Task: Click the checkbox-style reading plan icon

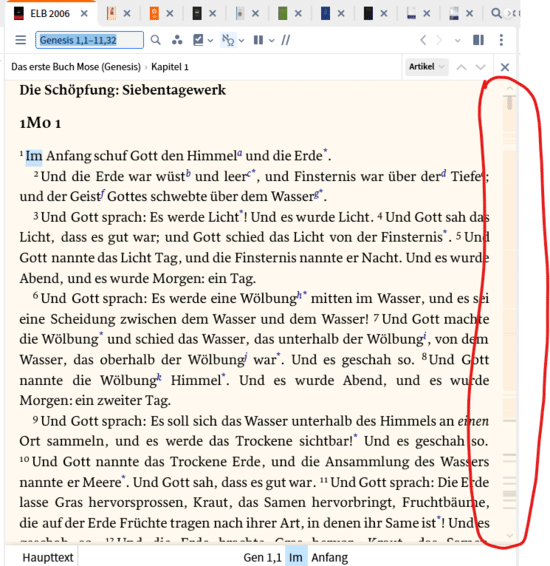Action: click(x=198, y=40)
